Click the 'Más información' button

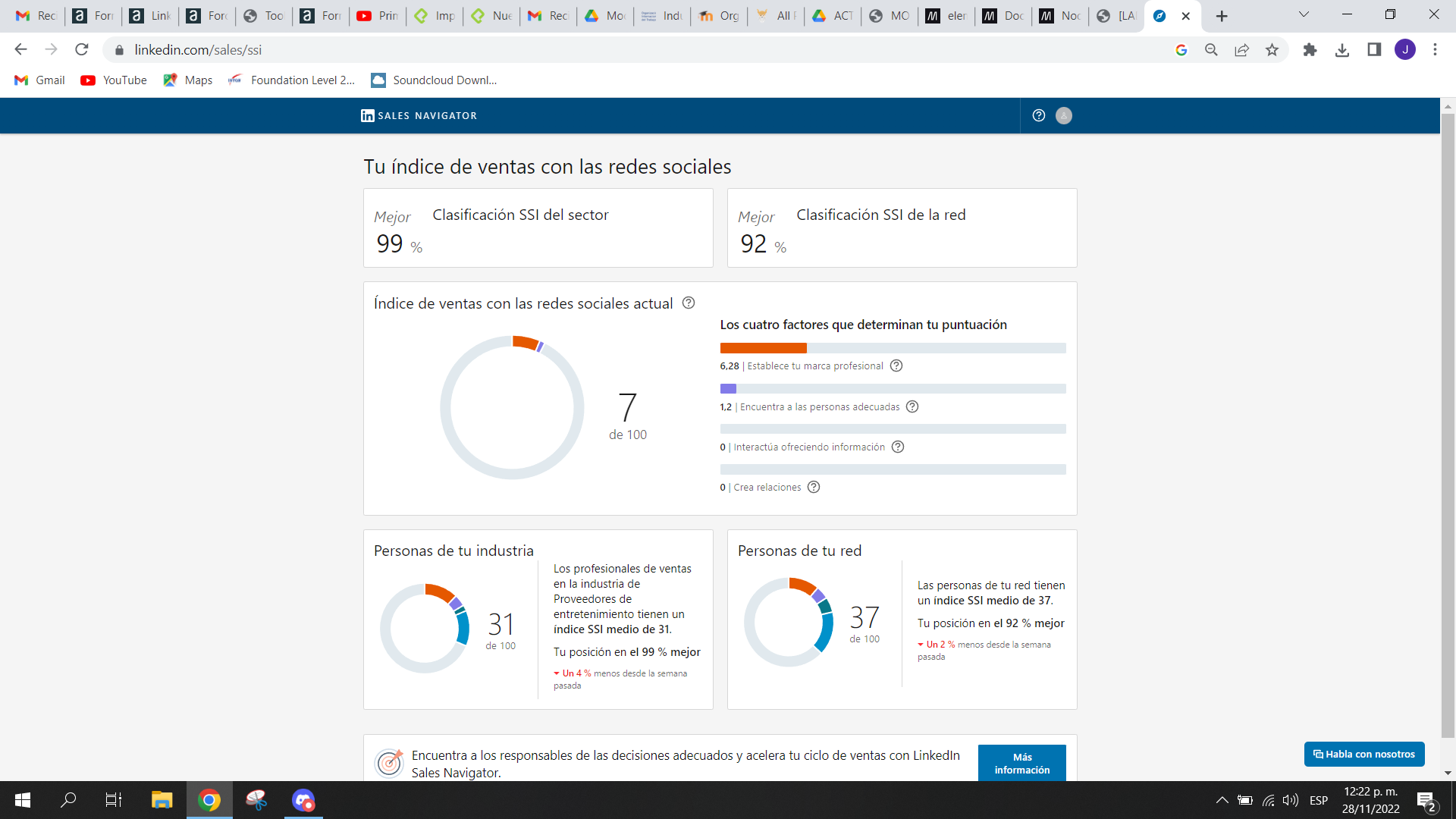pyautogui.click(x=1021, y=763)
